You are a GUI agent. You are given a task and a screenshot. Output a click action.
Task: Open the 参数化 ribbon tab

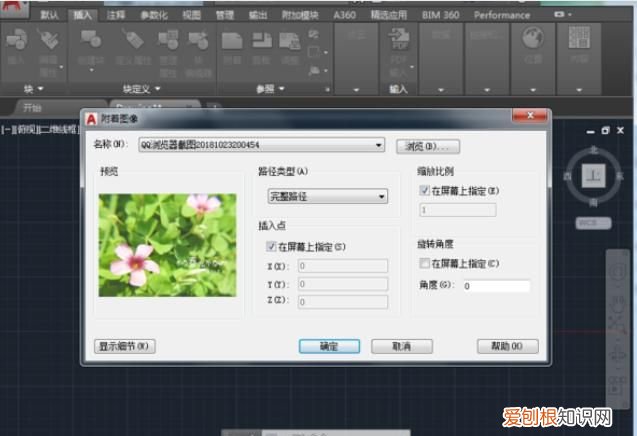click(x=154, y=15)
